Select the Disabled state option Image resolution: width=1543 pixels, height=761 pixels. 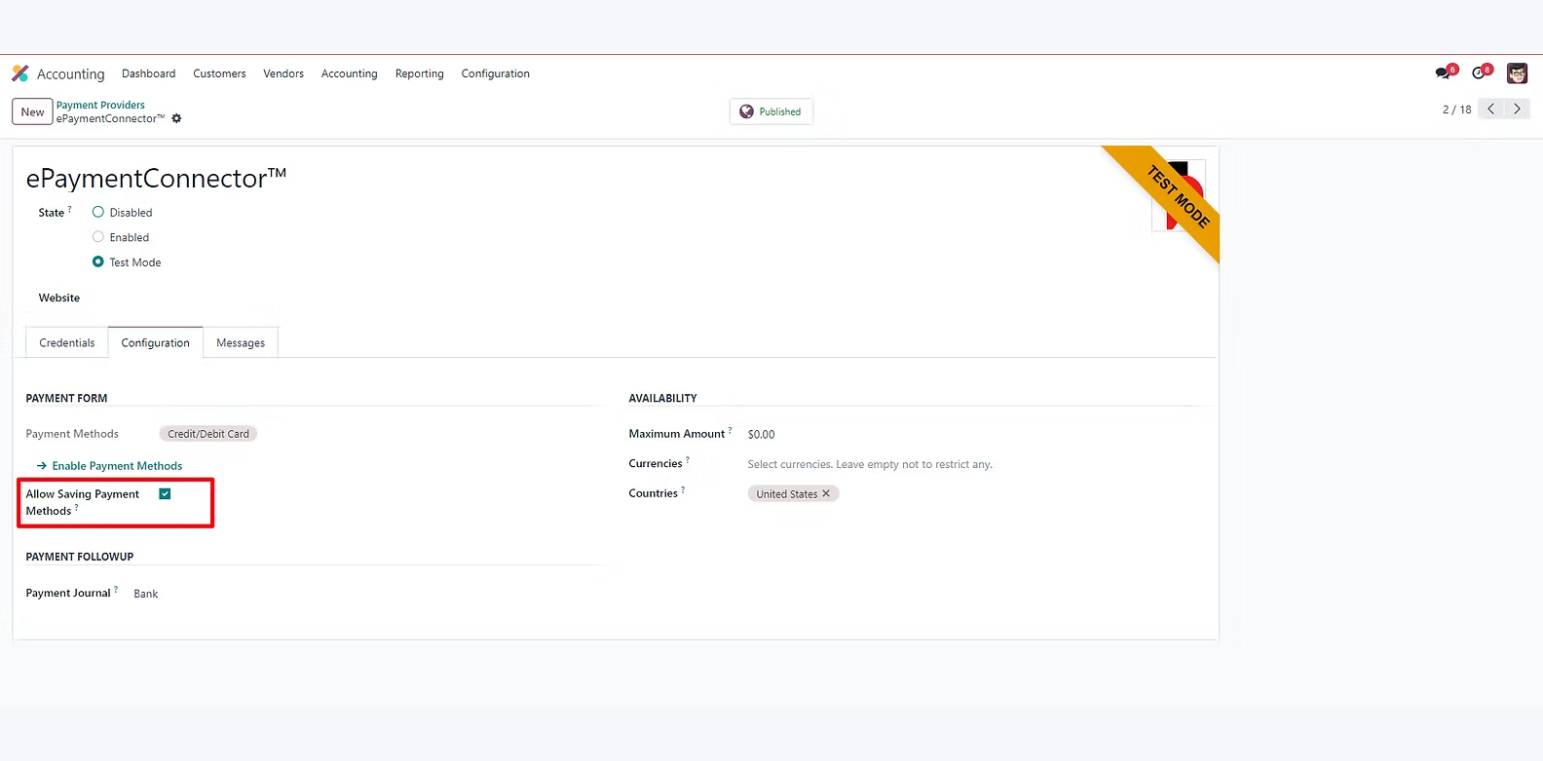[x=98, y=212]
